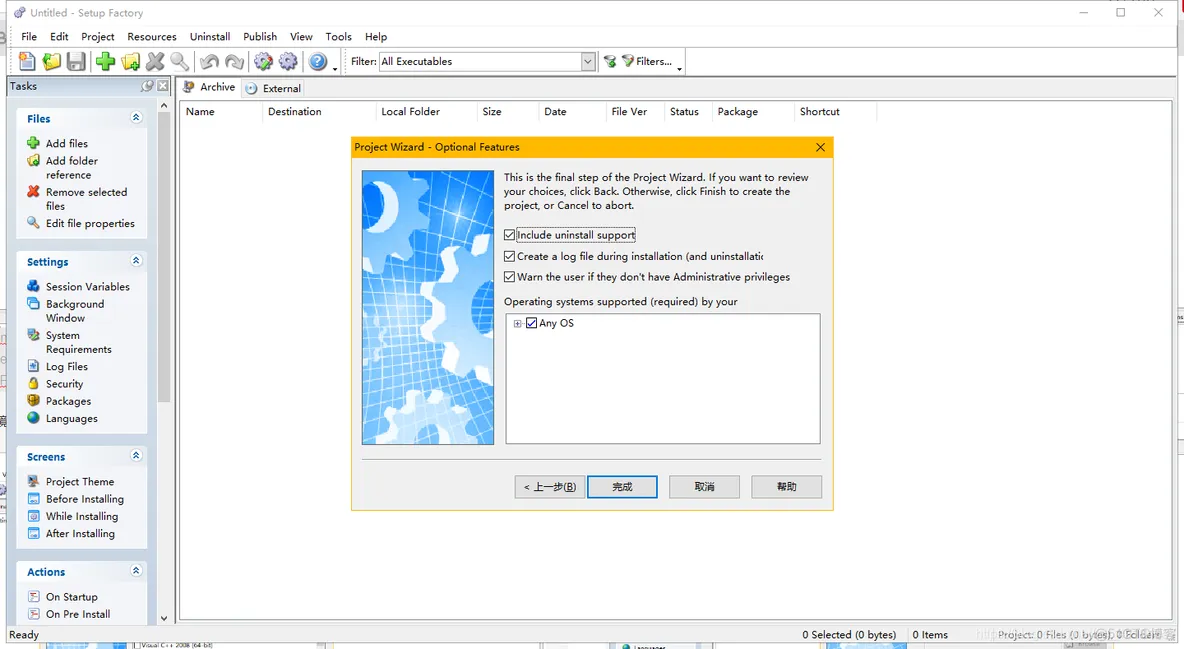Screen dimensions: 1184x649
Task: Click the plain gear settings toolbar icon
Action: point(288,62)
